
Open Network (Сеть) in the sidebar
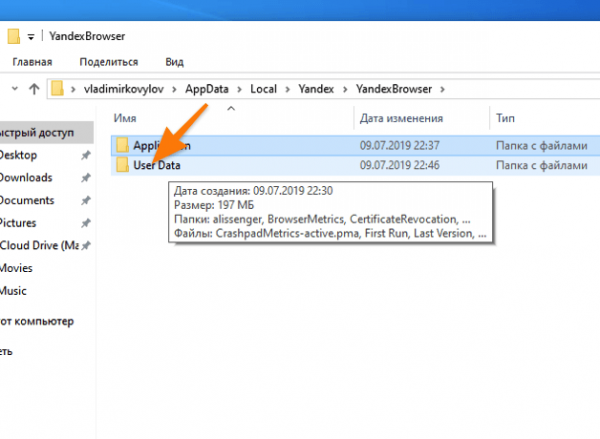click(6, 351)
